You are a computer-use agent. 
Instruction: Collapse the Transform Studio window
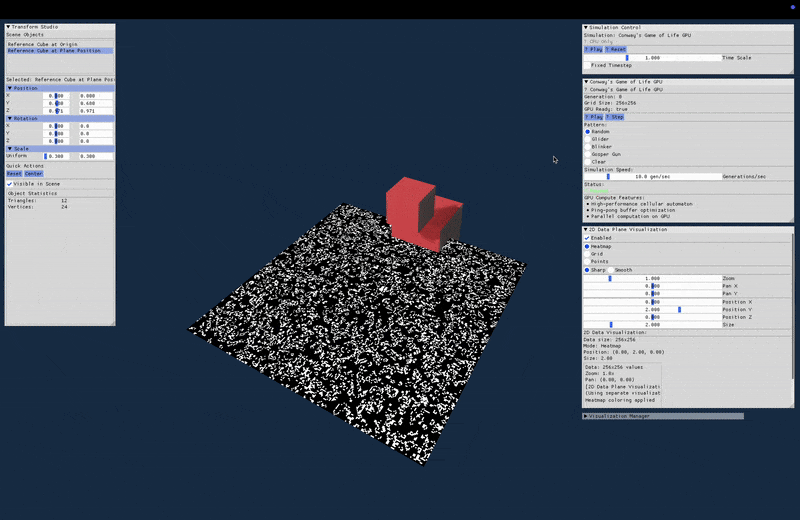tap(8, 27)
